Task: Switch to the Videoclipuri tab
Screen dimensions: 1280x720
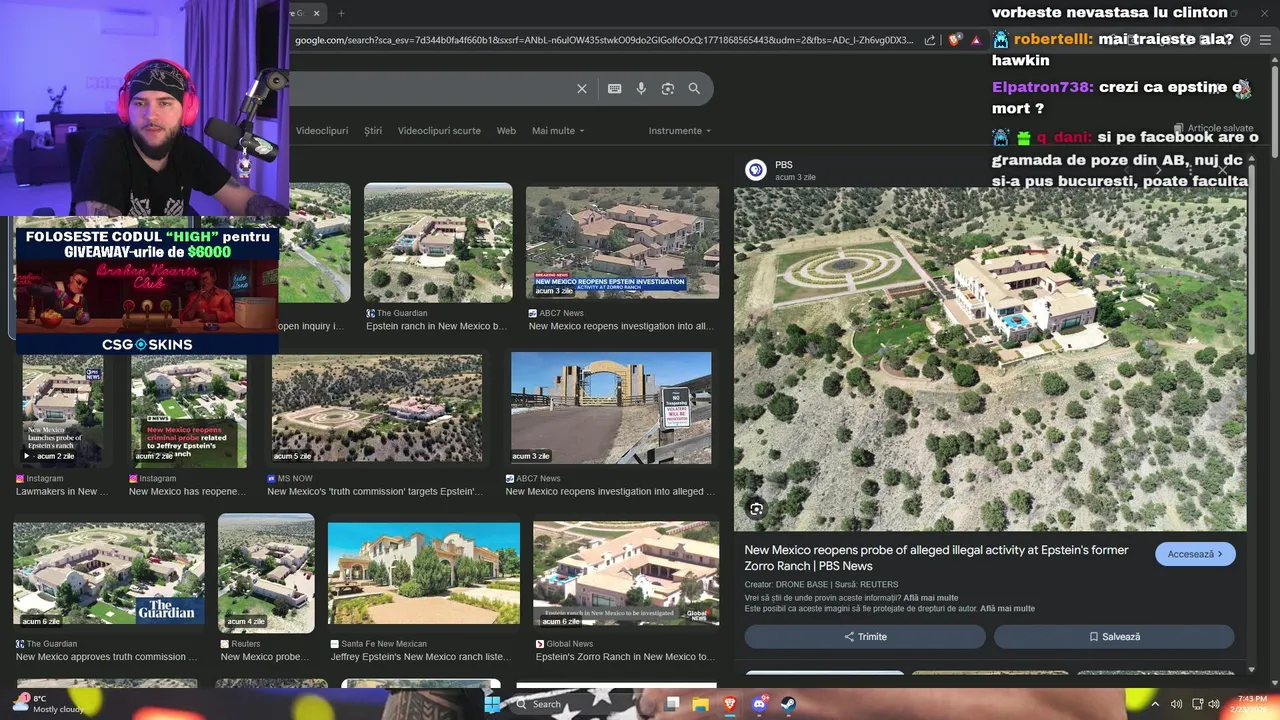Action: 322,131
